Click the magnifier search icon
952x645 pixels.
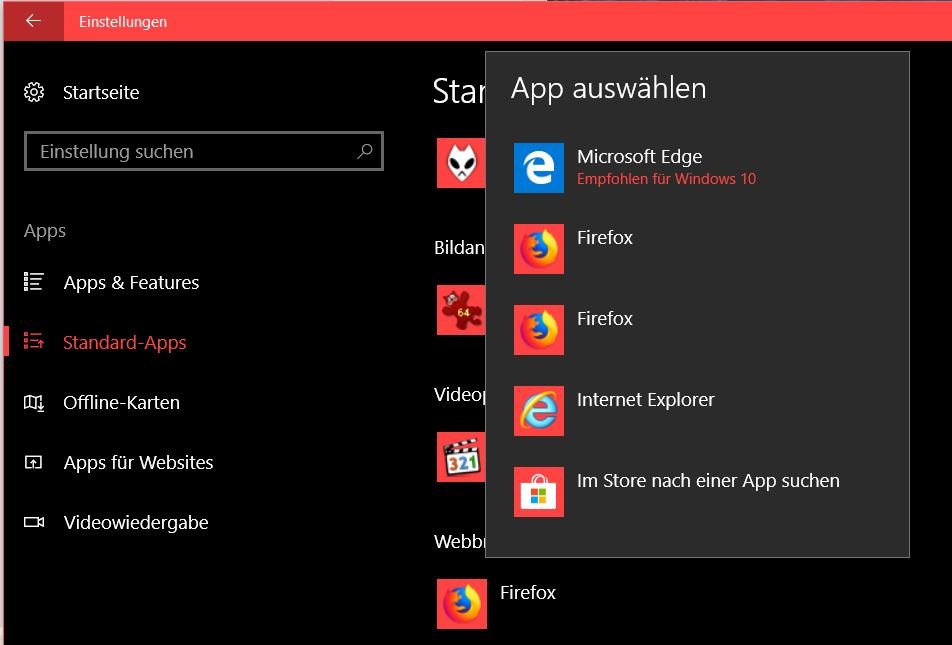click(364, 151)
